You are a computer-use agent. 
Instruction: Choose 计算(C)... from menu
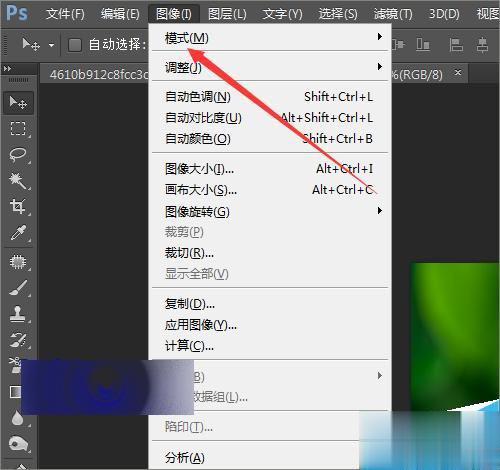270,346
